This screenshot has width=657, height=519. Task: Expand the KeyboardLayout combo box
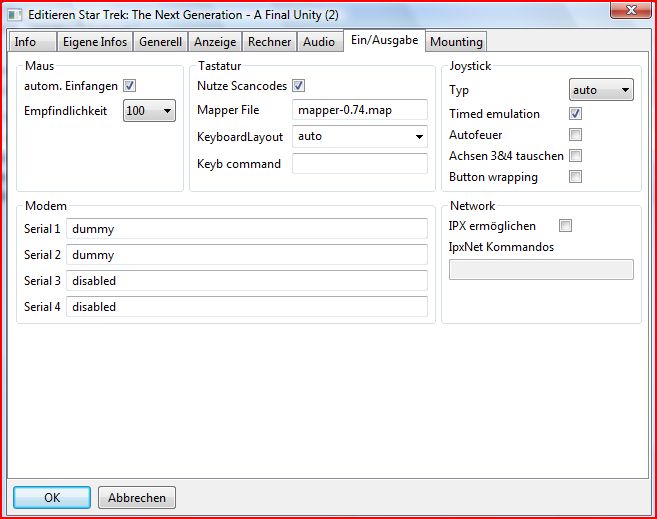(x=360, y=136)
